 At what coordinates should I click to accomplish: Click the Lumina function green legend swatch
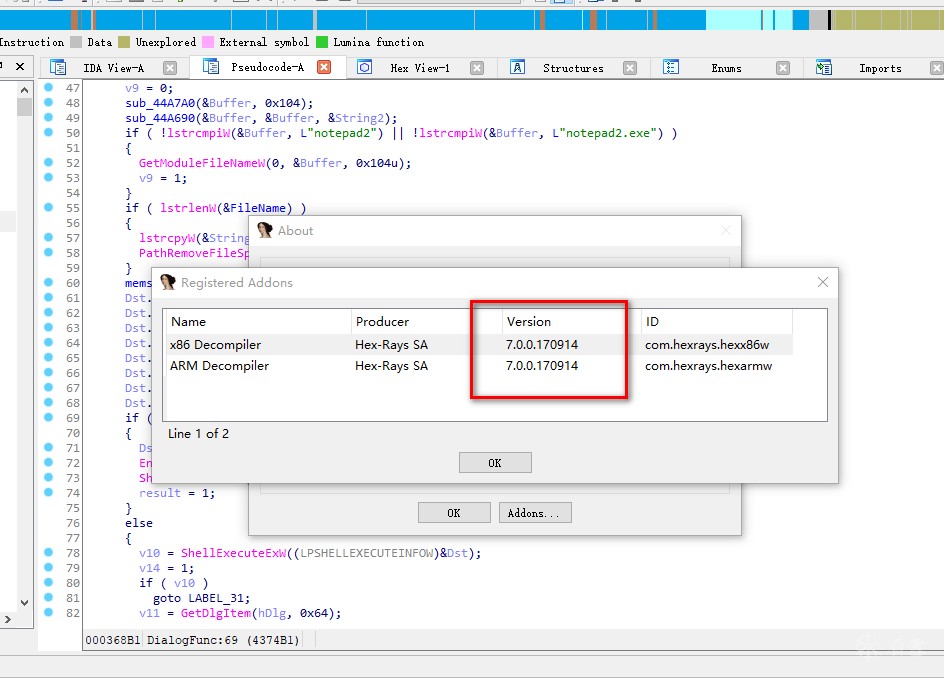(322, 42)
